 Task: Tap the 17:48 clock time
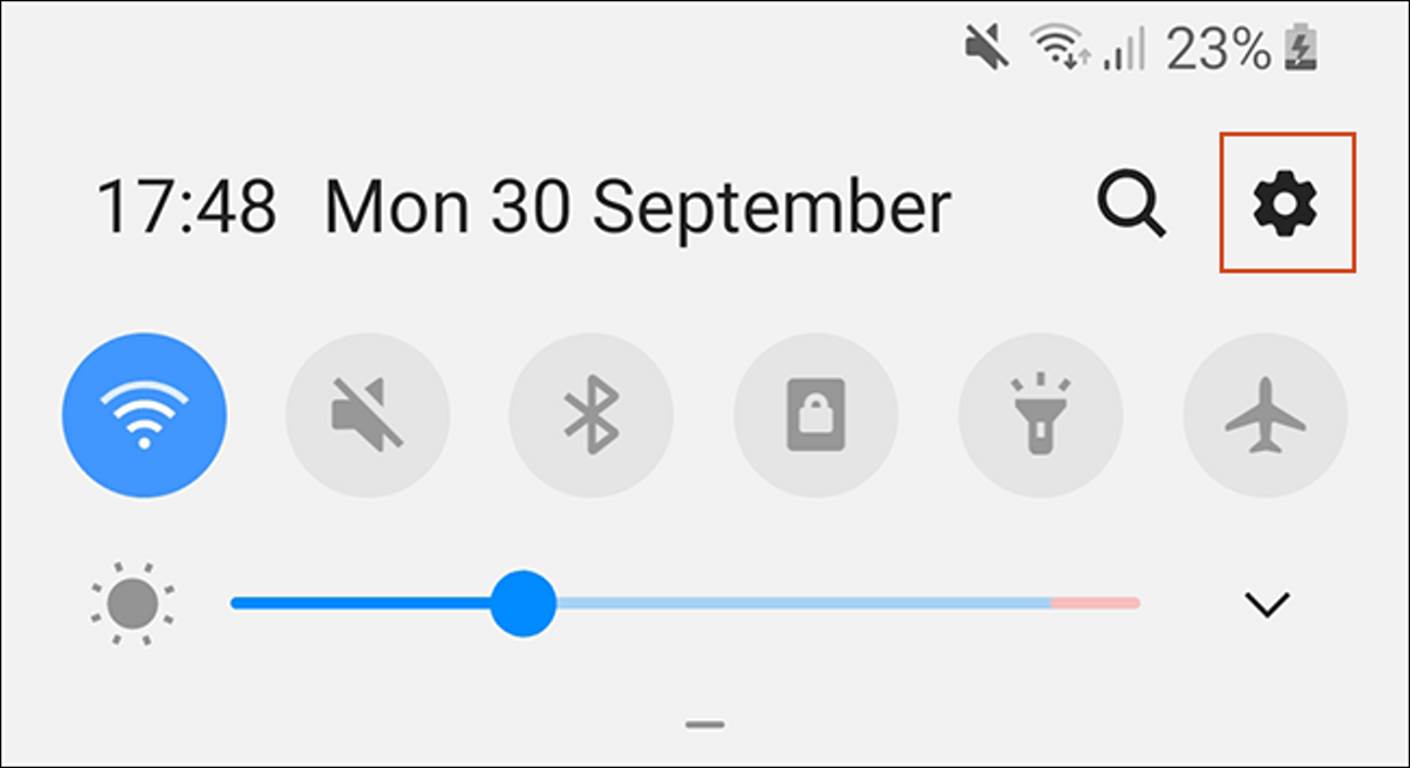(x=187, y=207)
